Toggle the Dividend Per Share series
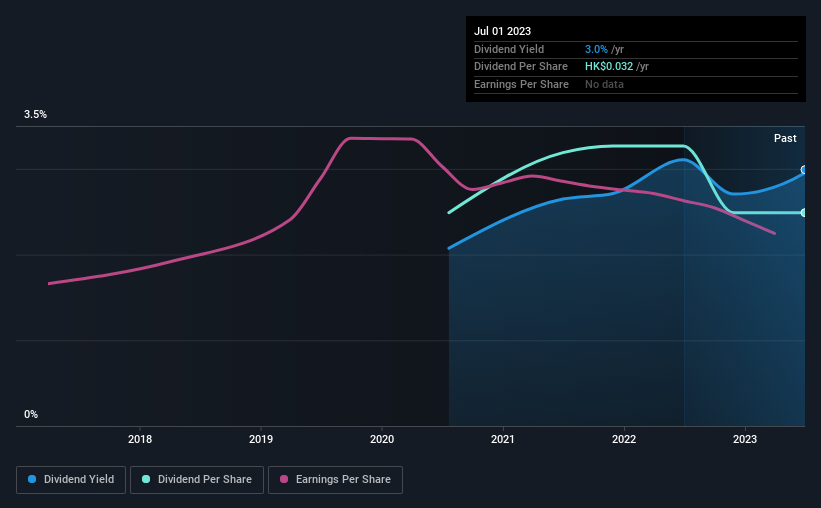The image size is (821, 508). coord(196,480)
